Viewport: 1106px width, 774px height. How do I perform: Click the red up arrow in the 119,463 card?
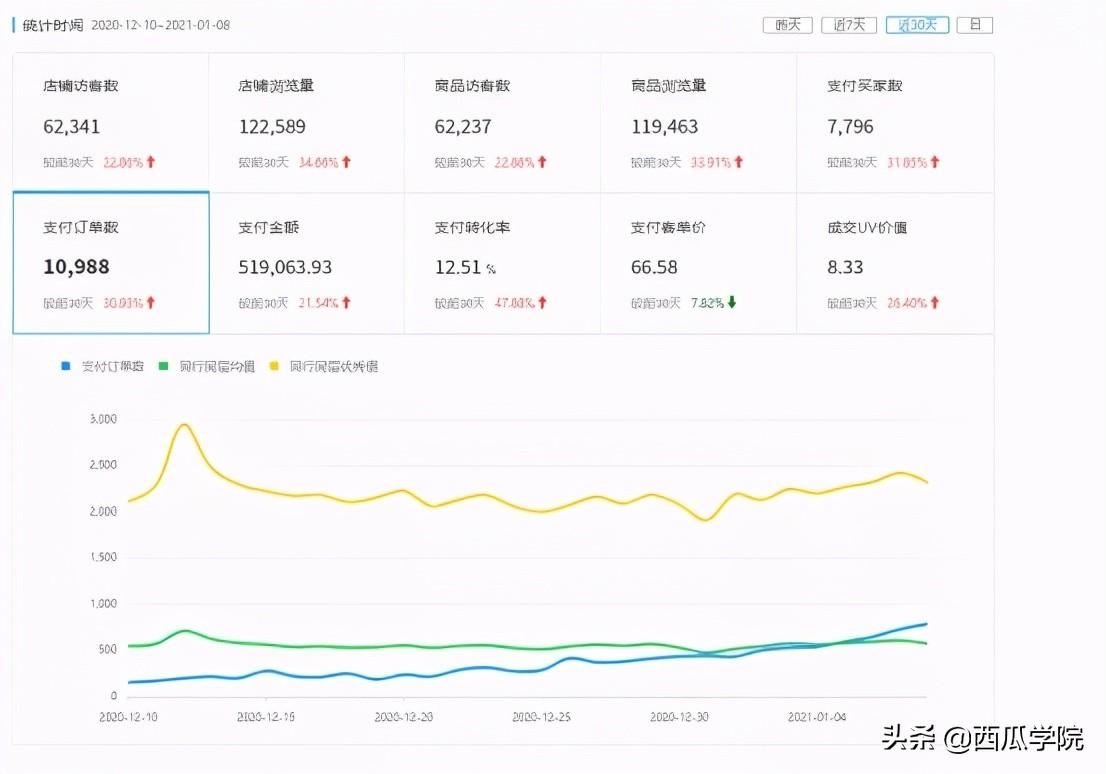(x=739, y=162)
